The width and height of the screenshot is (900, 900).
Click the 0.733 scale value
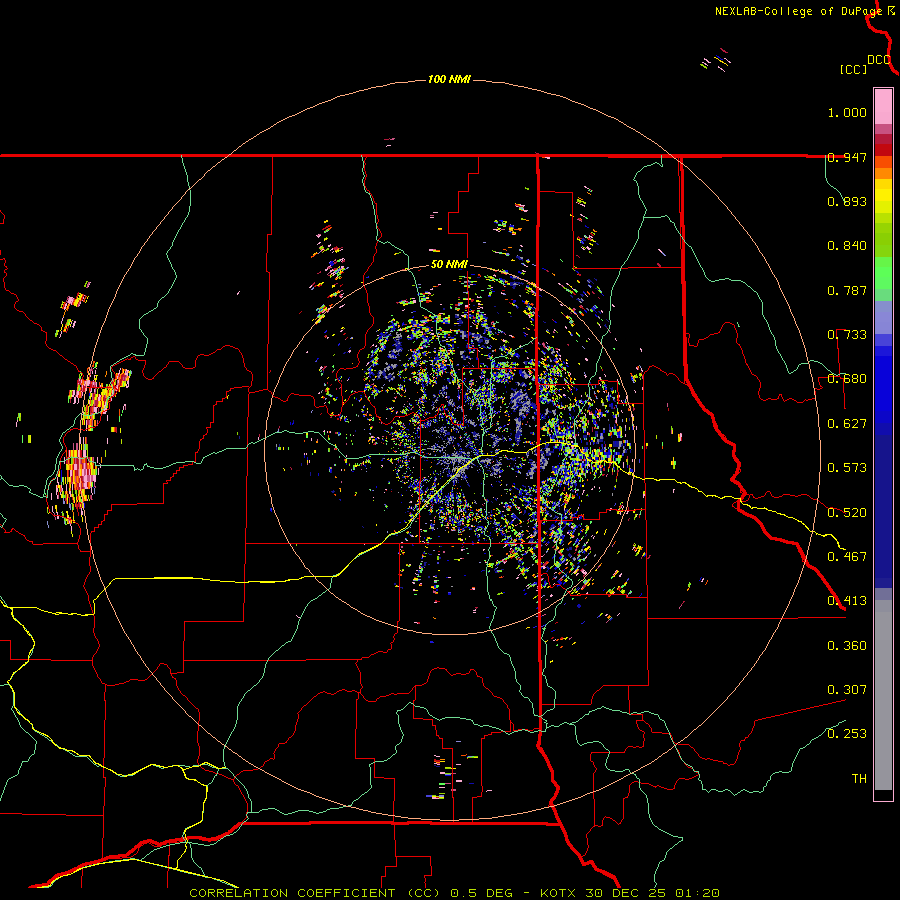click(847, 335)
